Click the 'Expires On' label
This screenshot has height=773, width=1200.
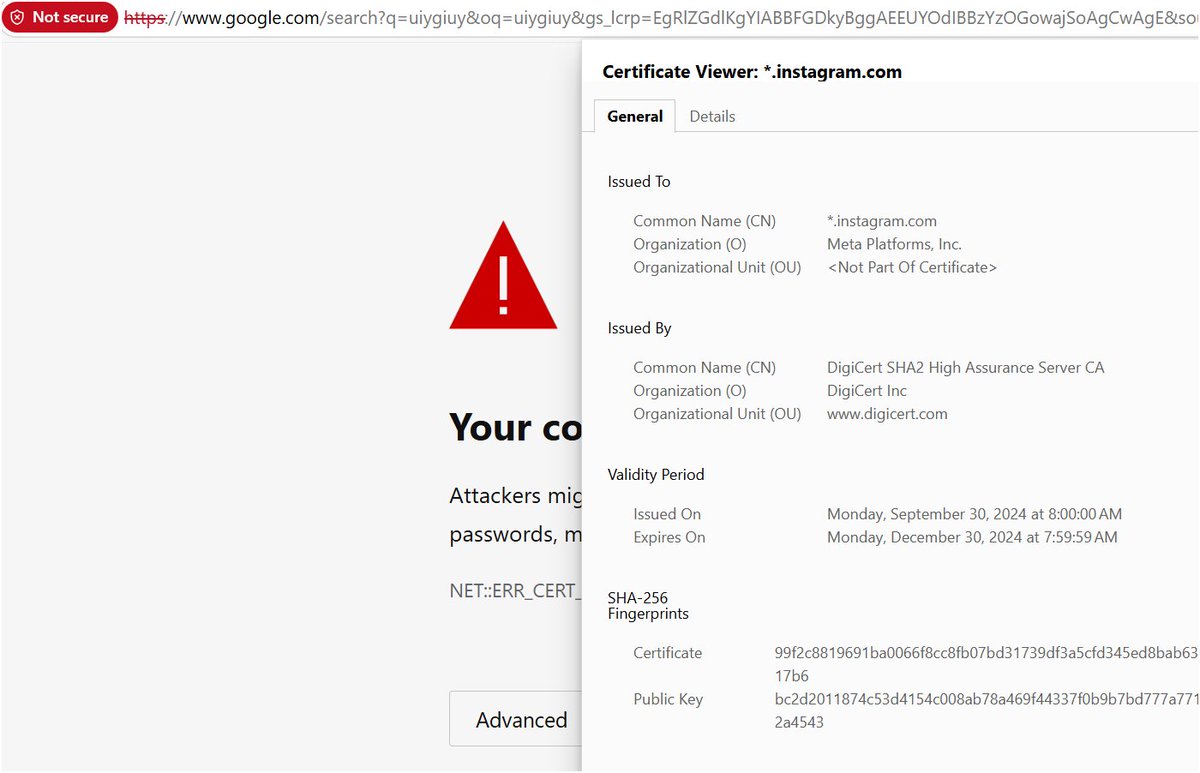tap(669, 537)
